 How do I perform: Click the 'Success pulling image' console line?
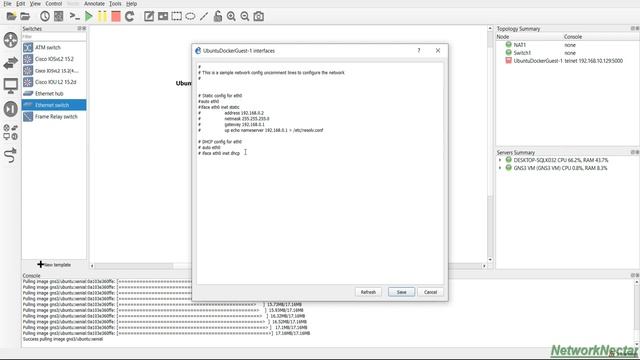tap(63, 339)
